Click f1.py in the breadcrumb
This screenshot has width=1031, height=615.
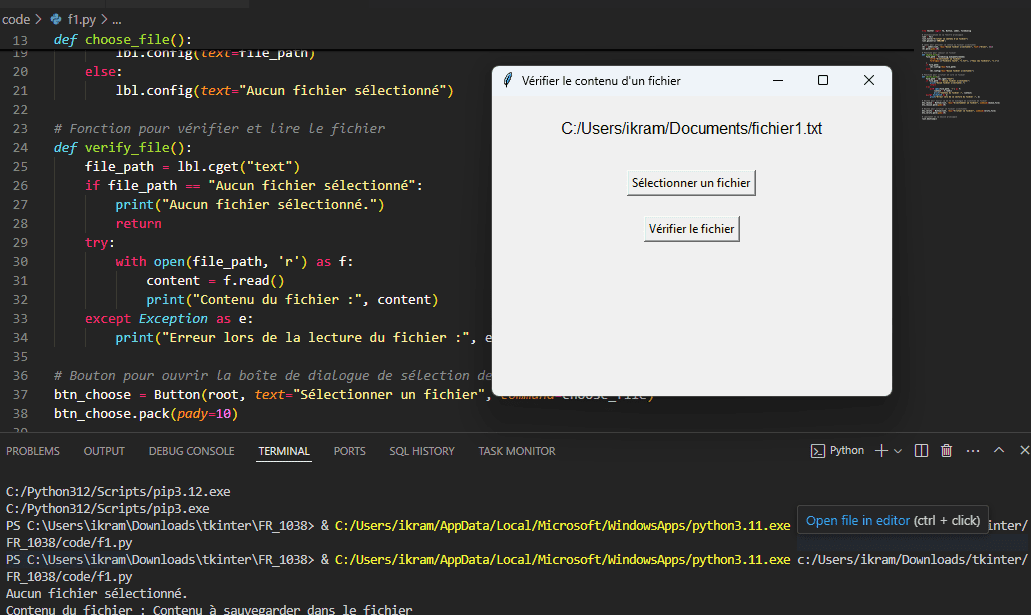pos(82,20)
